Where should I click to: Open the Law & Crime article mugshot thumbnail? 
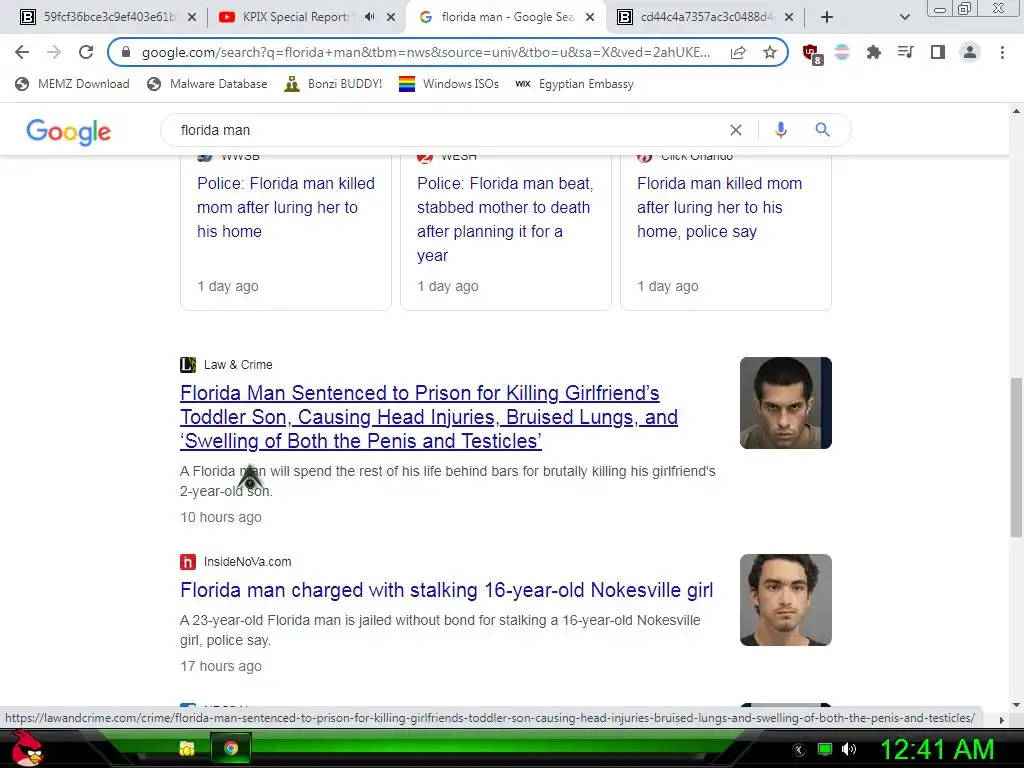click(786, 403)
